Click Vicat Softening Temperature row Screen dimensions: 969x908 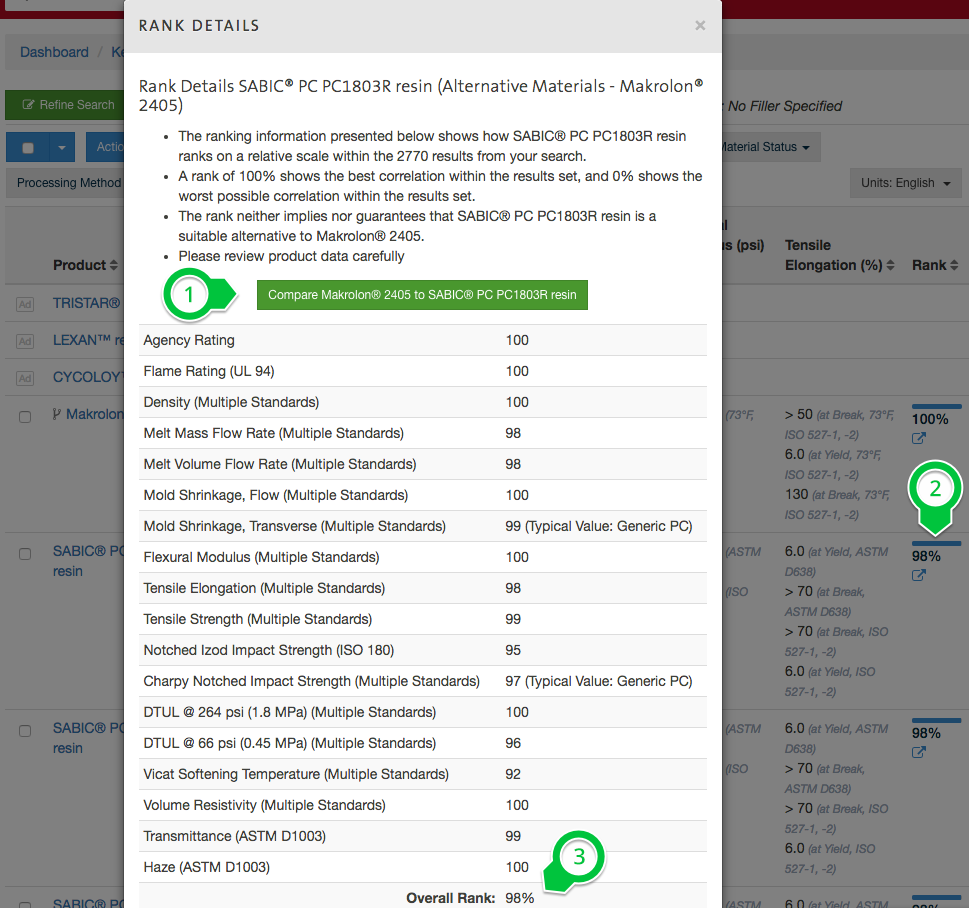point(423,774)
